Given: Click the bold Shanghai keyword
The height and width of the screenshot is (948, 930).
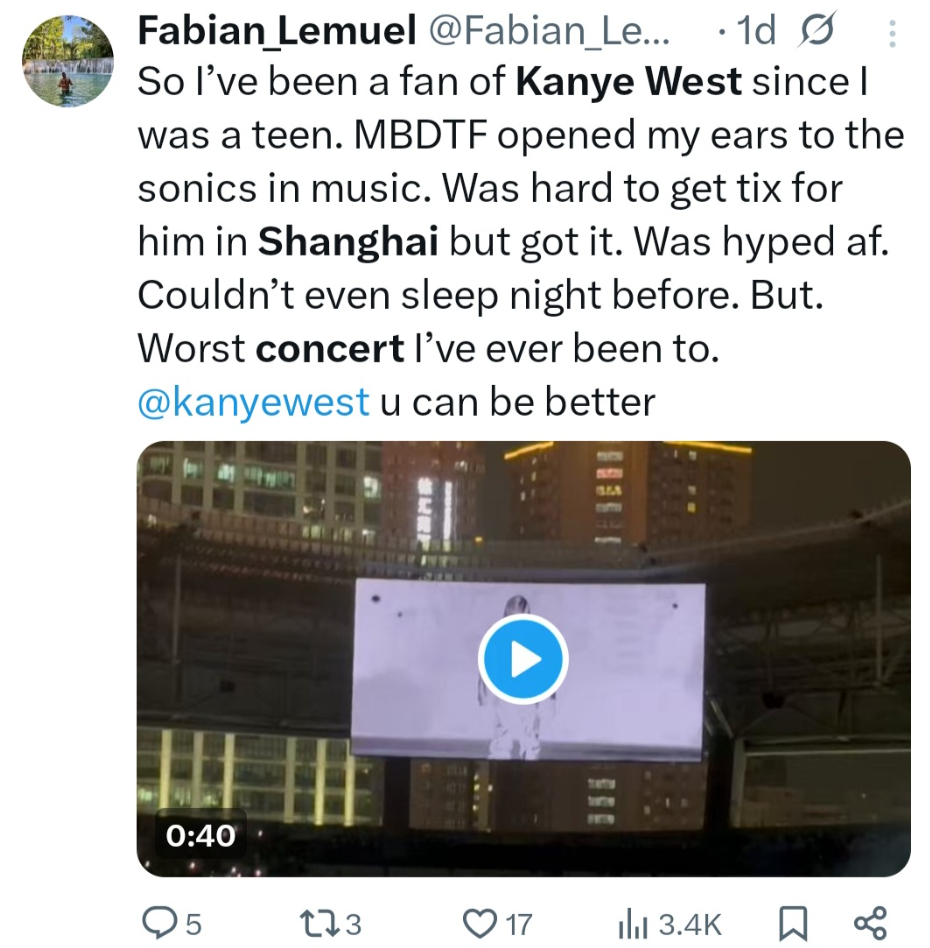Looking at the screenshot, I should pos(349,241).
